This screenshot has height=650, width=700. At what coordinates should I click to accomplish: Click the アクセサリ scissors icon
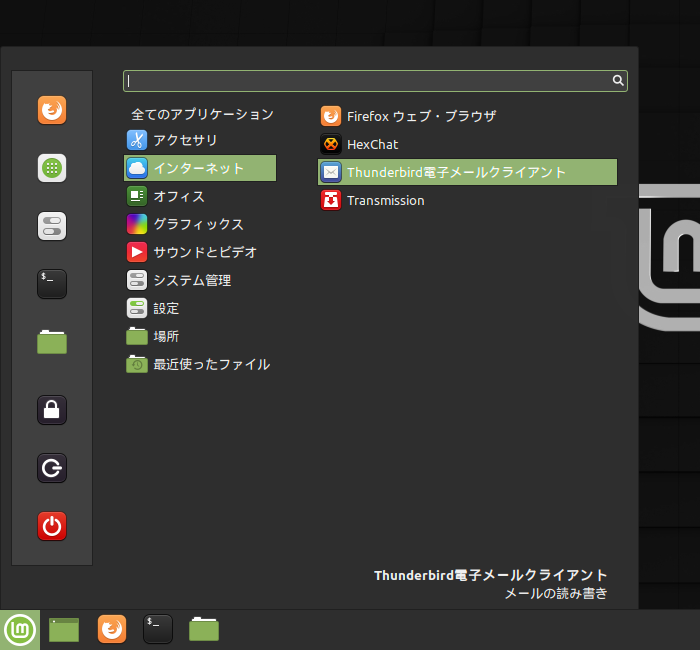point(137,140)
